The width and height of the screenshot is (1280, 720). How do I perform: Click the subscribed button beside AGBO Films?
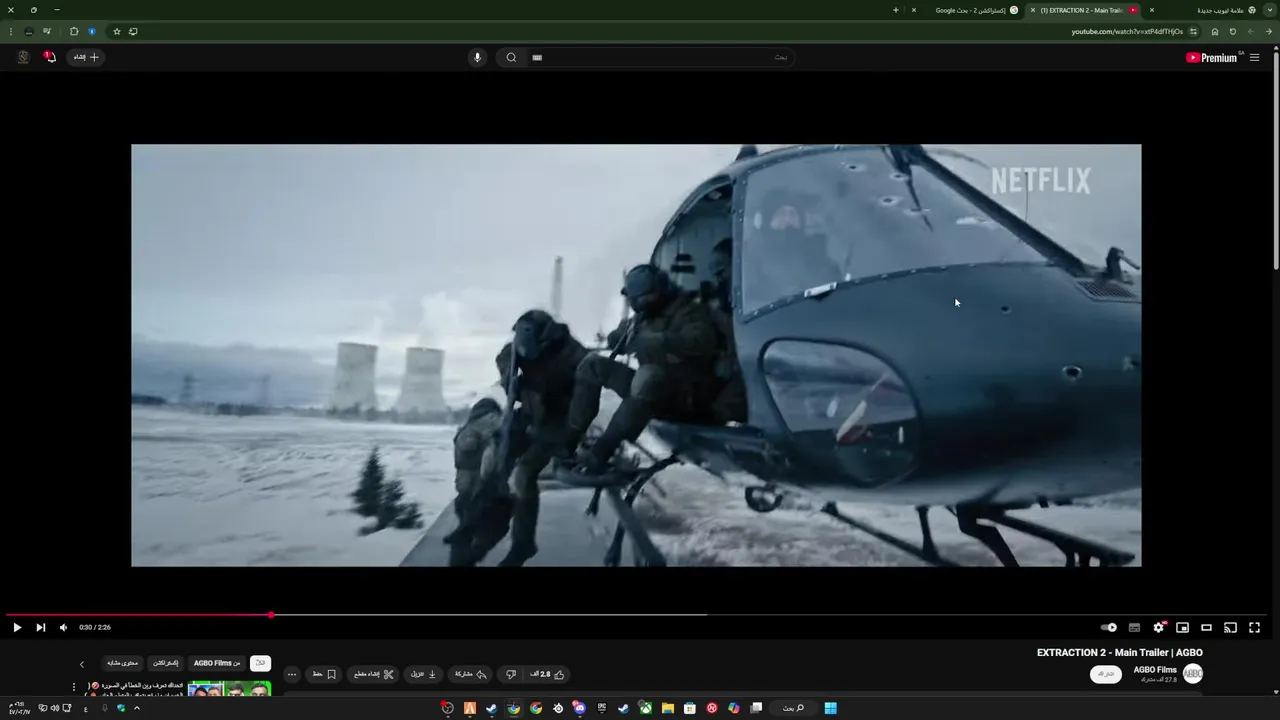(1106, 674)
